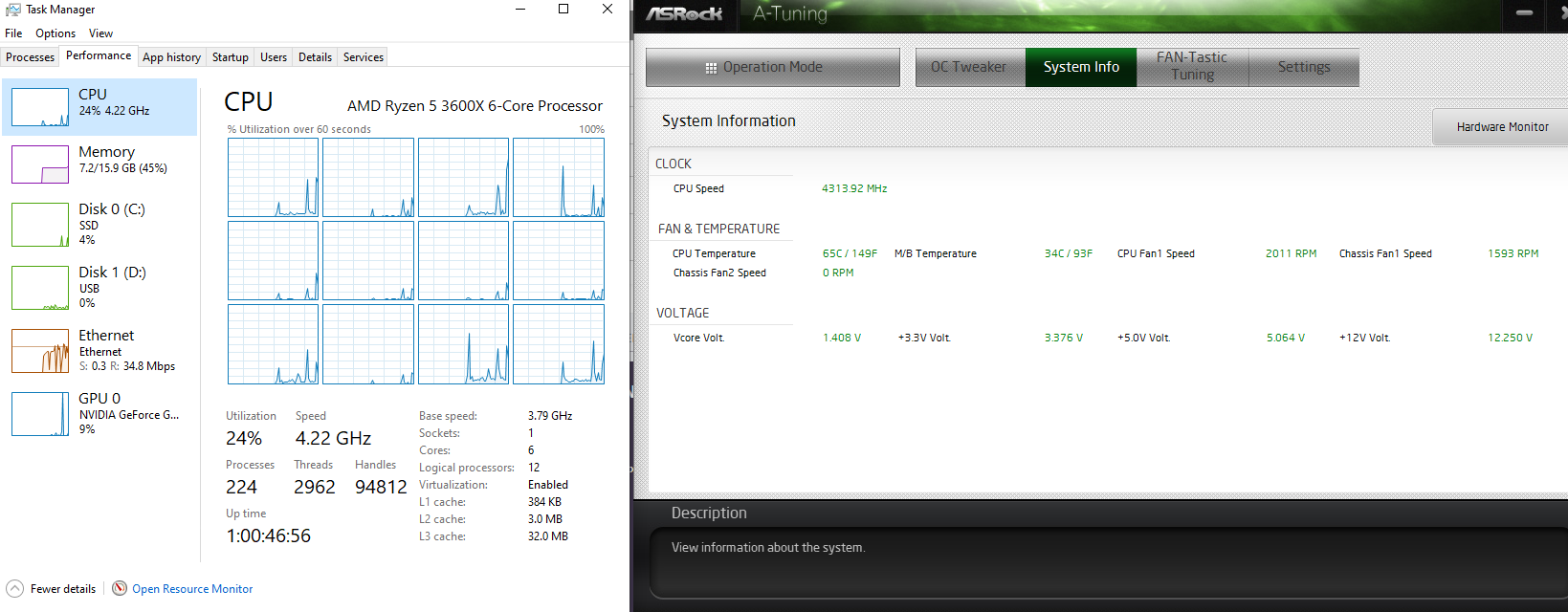Click the Logical processors value 12
1568x612 pixels.
(534, 468)
